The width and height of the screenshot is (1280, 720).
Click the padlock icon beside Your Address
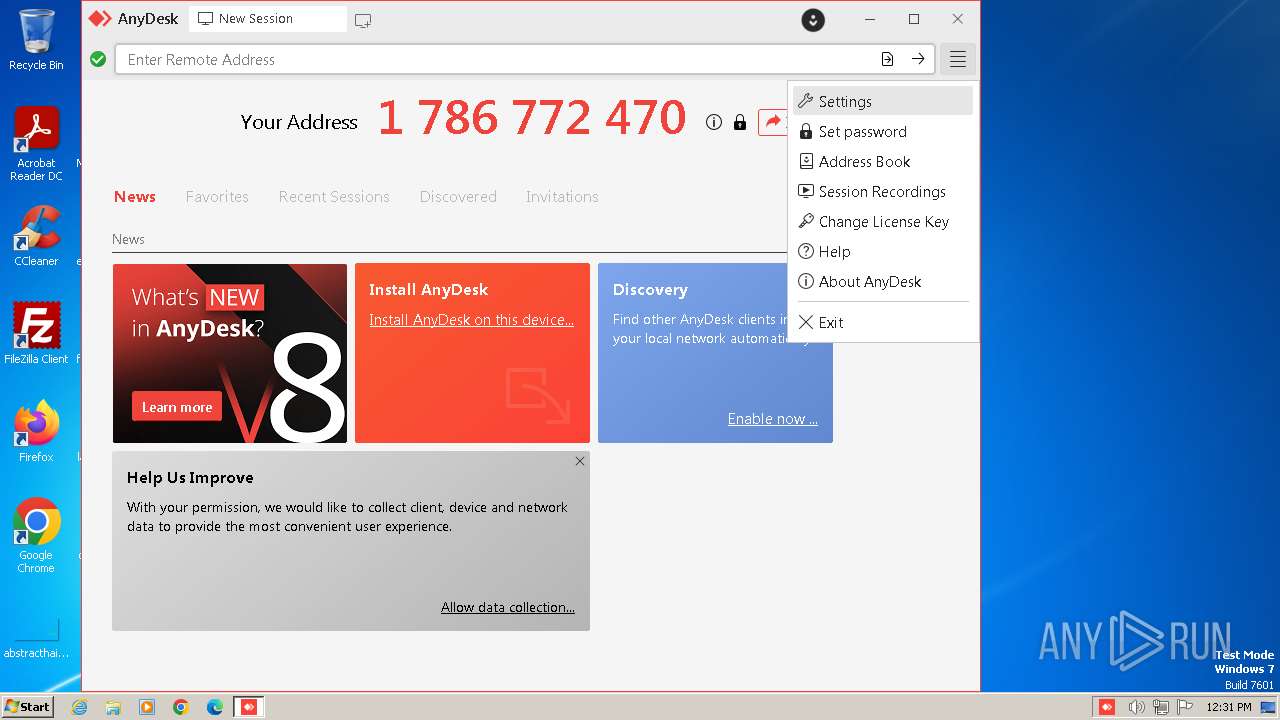coord(740,122)
